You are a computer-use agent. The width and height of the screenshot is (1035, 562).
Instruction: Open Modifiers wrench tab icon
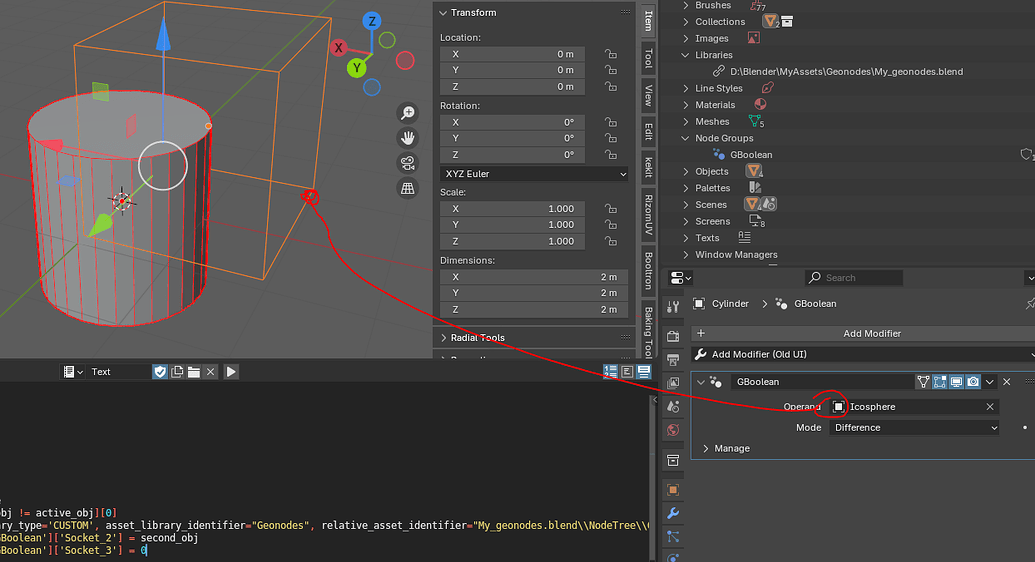[x=673, y=513]
